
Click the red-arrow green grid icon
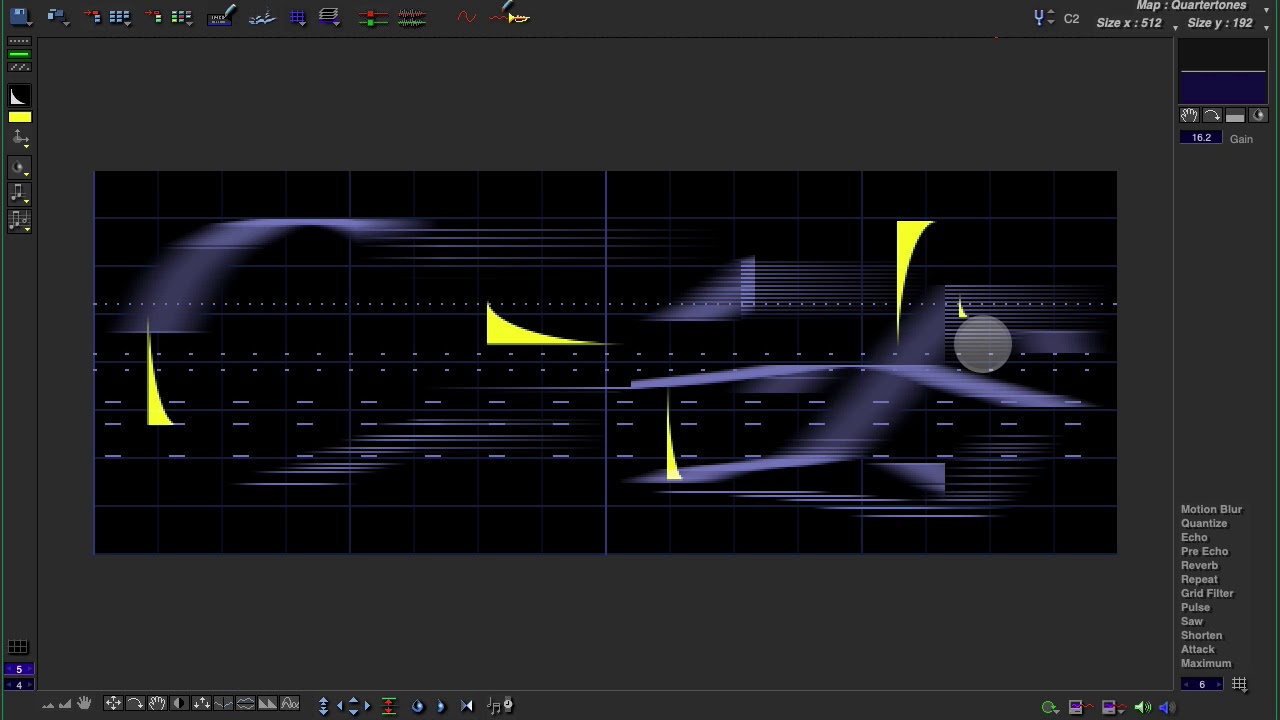pyautogui.click(x=154, y=17)
